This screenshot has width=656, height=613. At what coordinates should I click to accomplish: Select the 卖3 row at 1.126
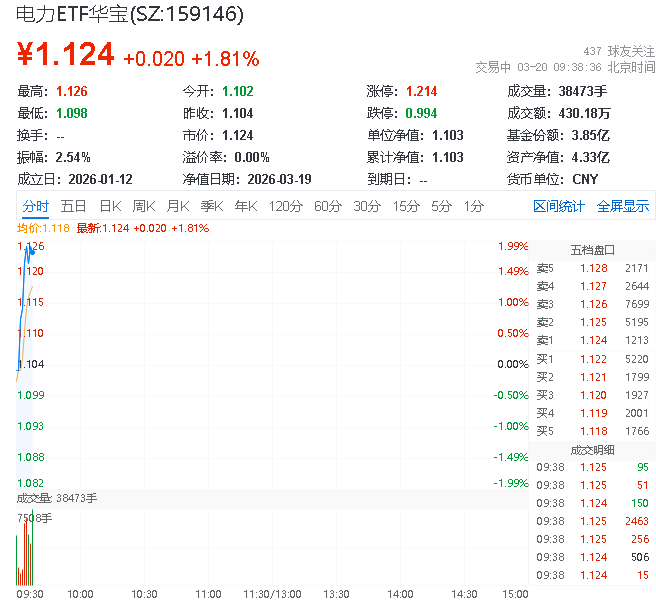pos(592,304)
